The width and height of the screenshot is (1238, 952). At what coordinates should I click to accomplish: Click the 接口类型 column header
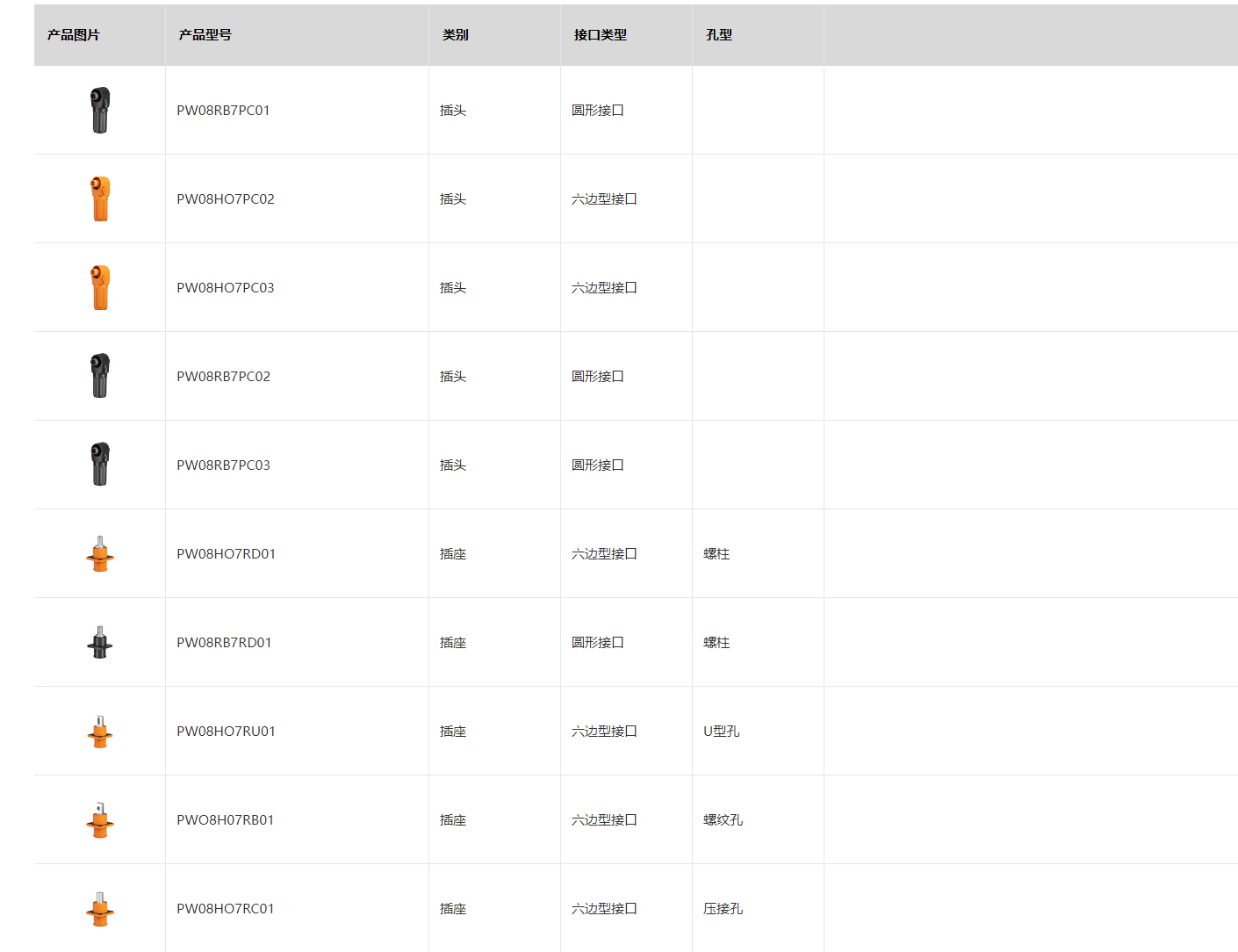601,35
